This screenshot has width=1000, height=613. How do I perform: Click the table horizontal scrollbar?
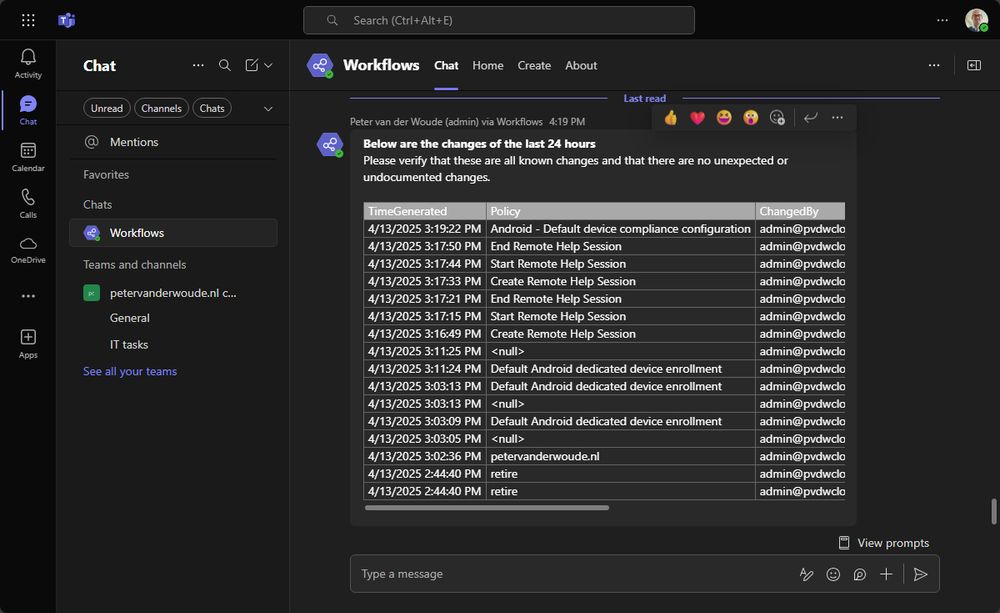click(x=487, y=508)
